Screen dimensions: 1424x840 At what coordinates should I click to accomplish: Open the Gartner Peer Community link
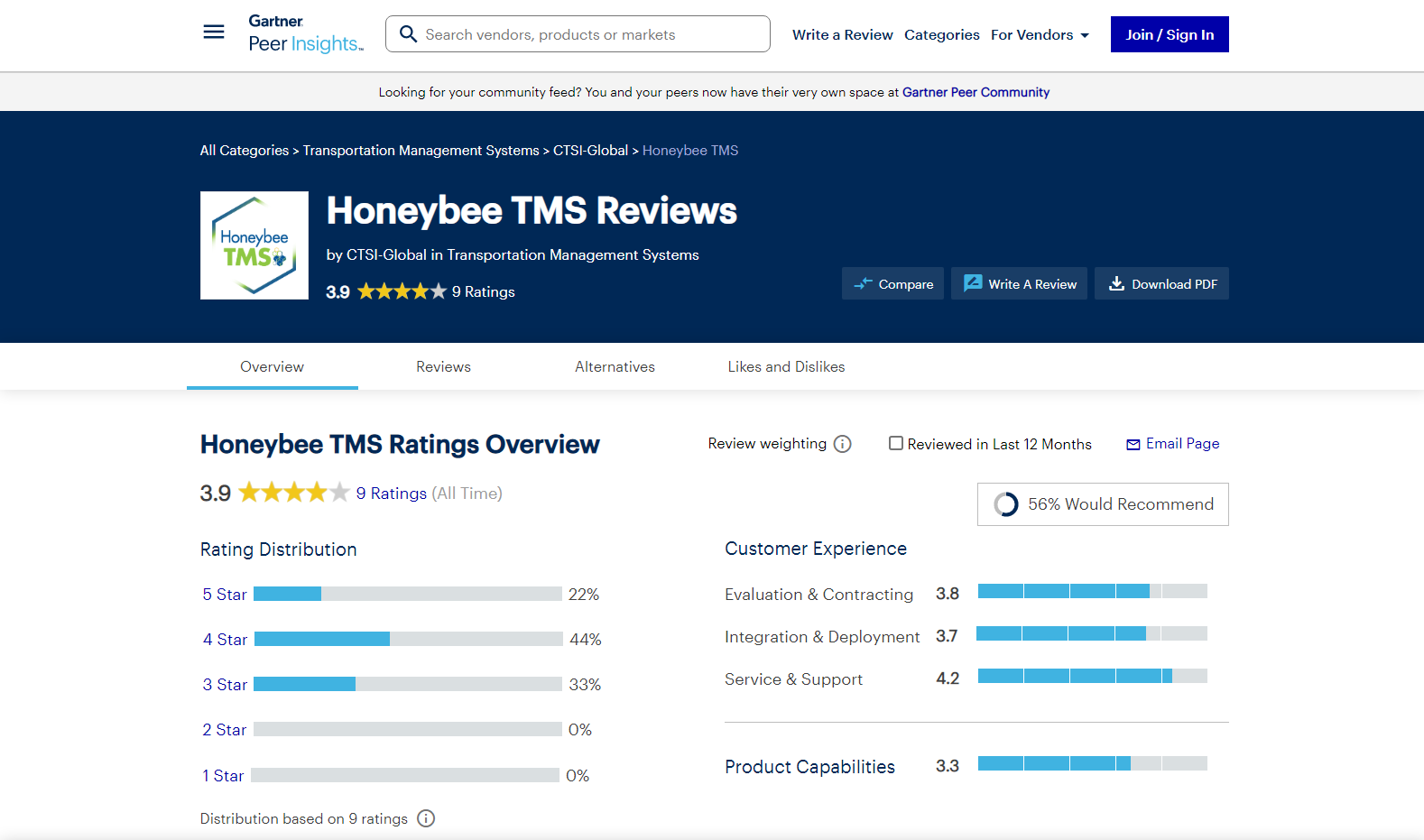976,92
